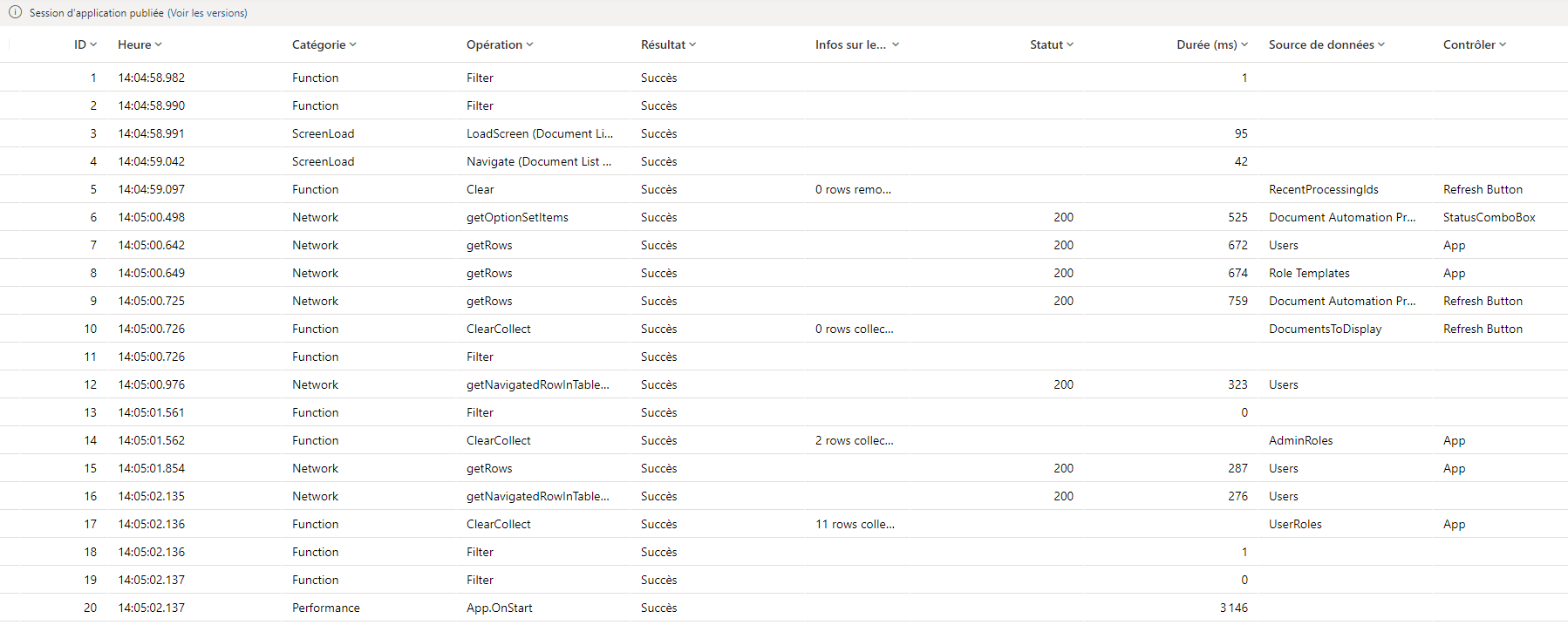Select the AdminRoles data source cell

pos(1301,440)
